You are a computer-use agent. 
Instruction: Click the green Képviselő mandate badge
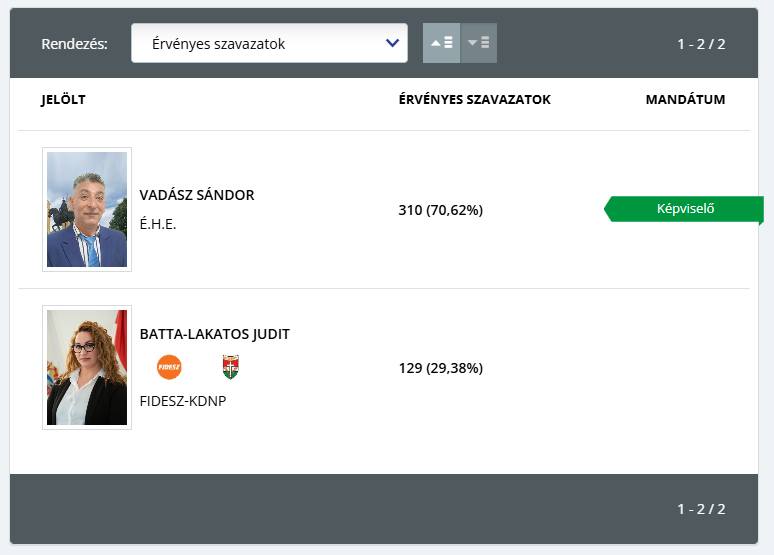[x=685, y=209]
